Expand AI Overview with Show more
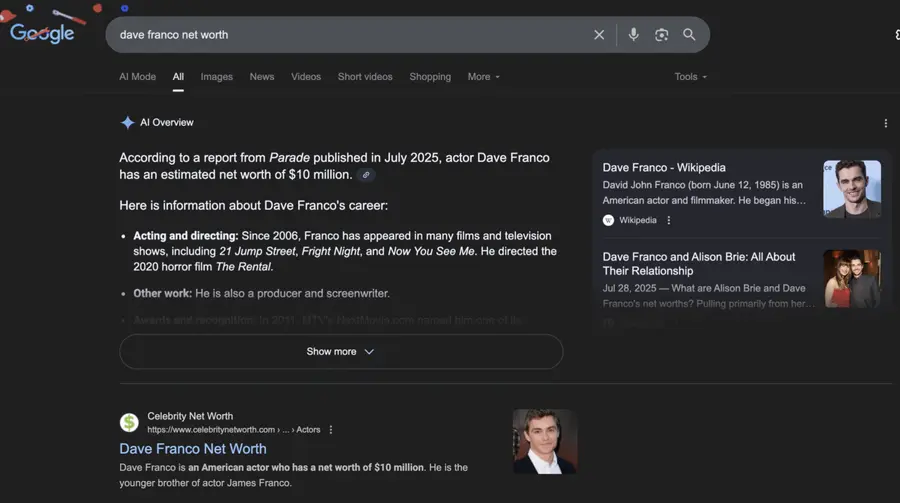This screenshot has height=503, width=900. [x=340, y=352]
